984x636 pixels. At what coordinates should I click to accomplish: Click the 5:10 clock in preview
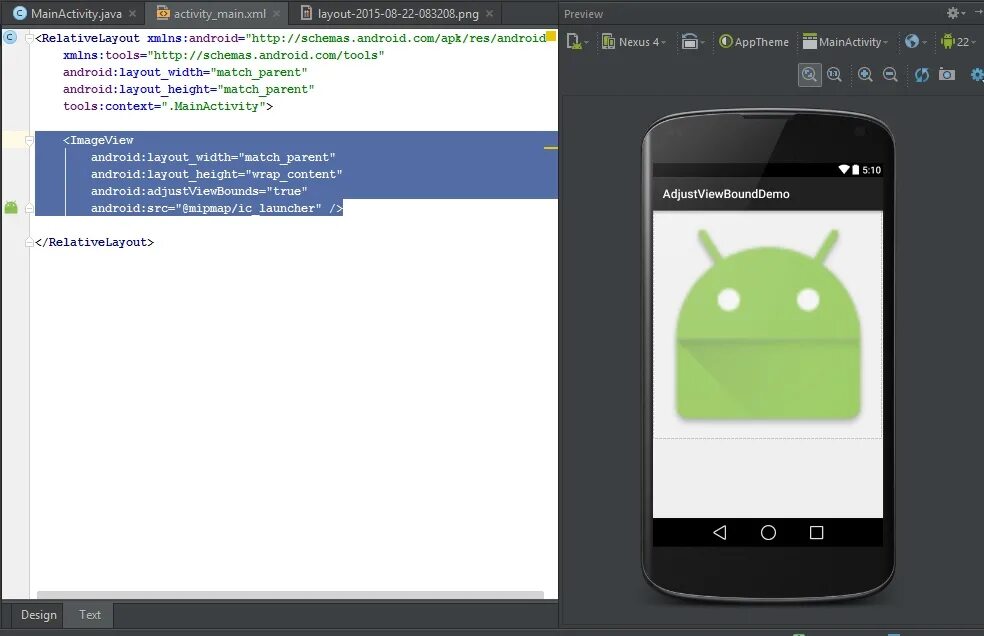(872, 170)
